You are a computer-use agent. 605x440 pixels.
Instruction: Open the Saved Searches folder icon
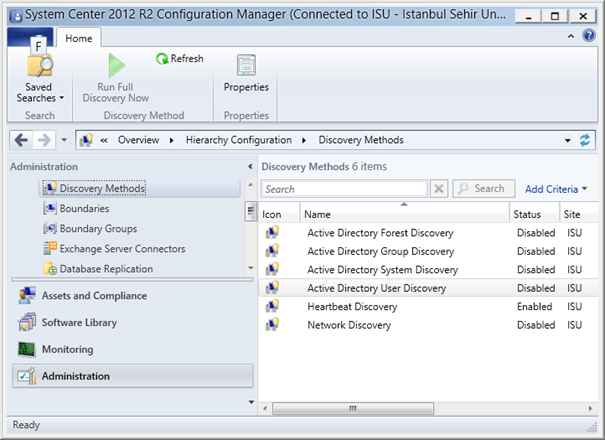[40, 66]
